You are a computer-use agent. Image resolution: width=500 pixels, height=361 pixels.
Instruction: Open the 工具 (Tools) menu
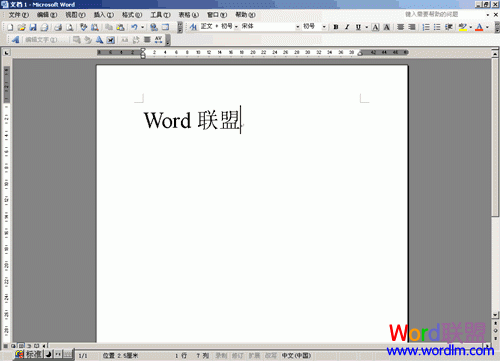point(160,15)
